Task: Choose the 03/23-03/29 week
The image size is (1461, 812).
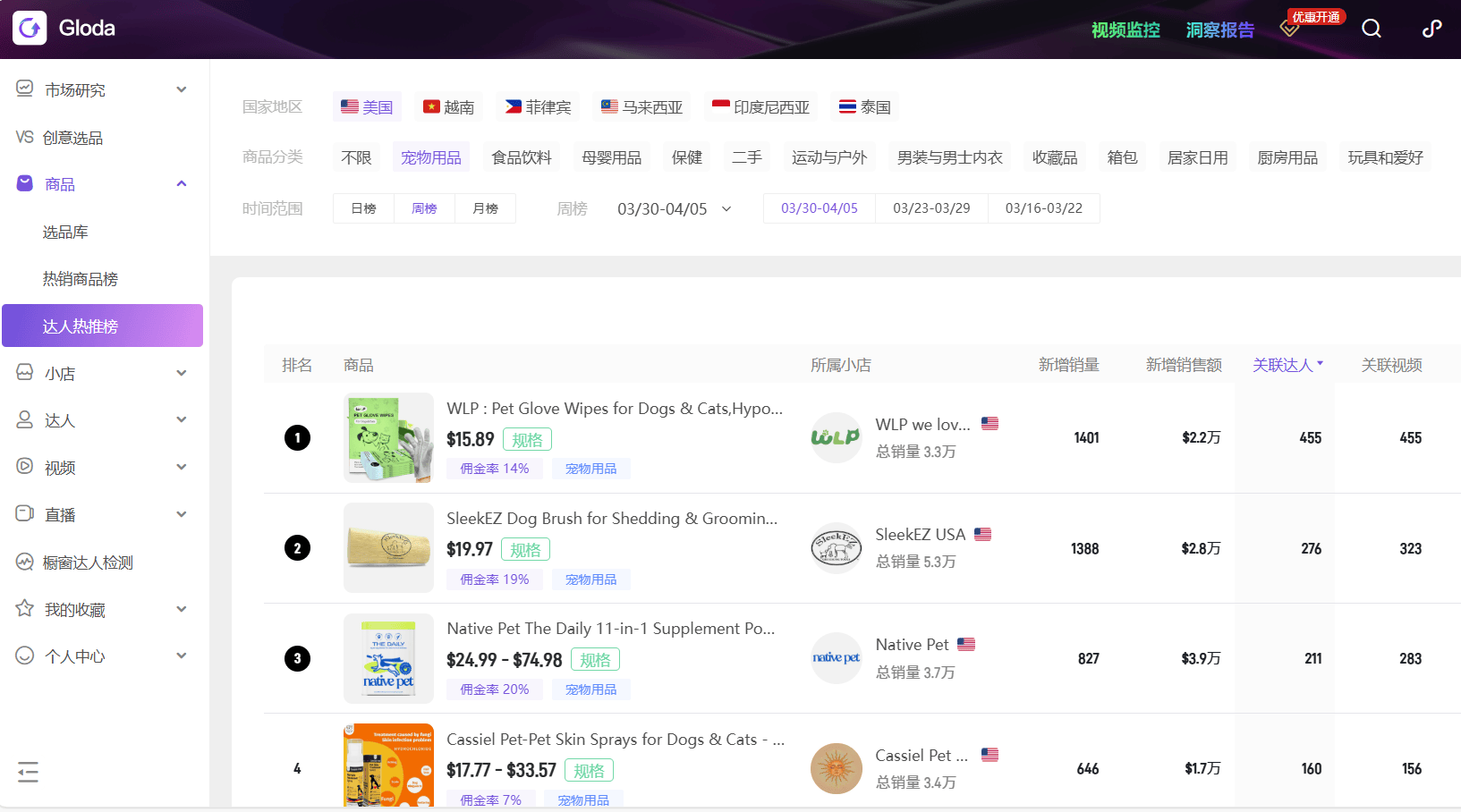Action: click(x=931, y=208)
